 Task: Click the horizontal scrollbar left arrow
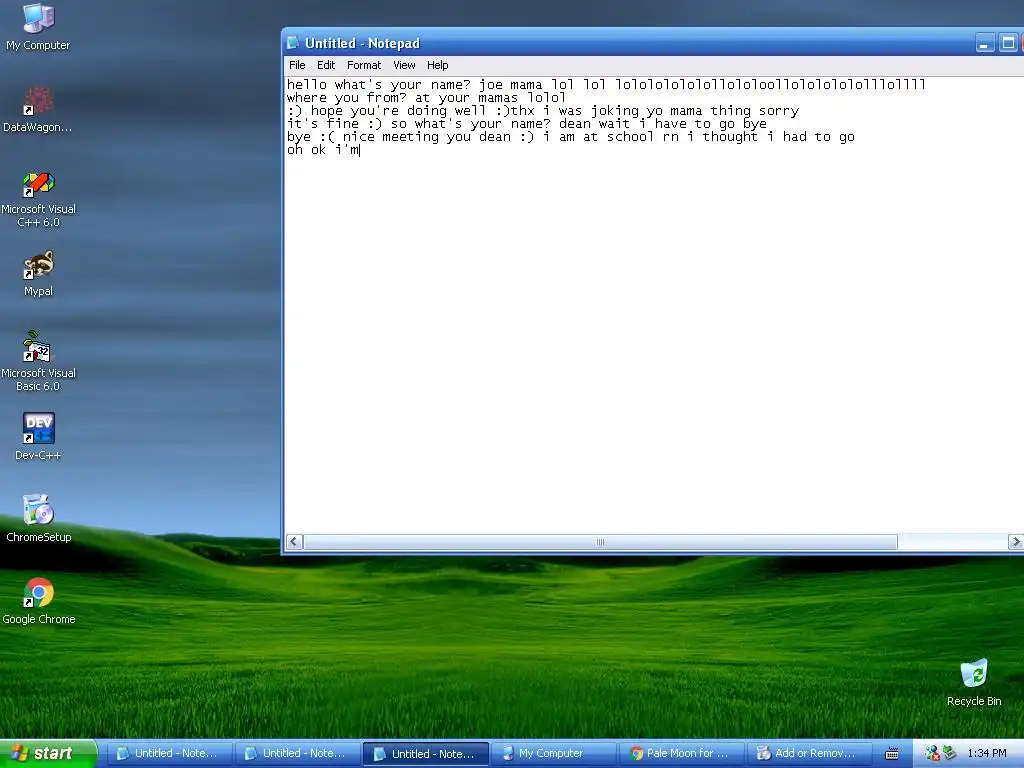295,541
